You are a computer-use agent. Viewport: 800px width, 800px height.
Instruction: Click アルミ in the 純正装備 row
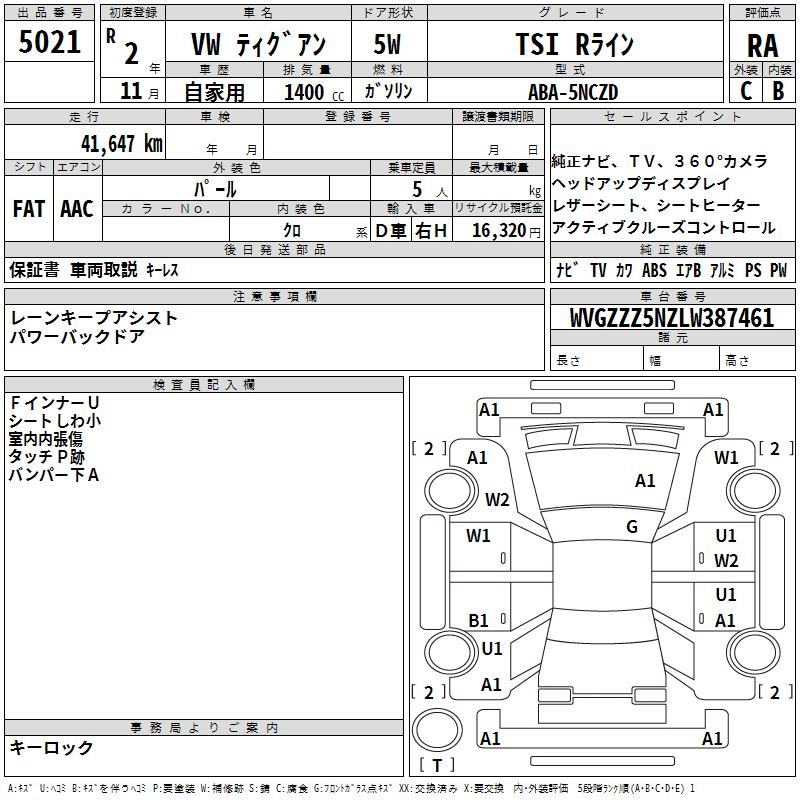click(x=722, y=270)
